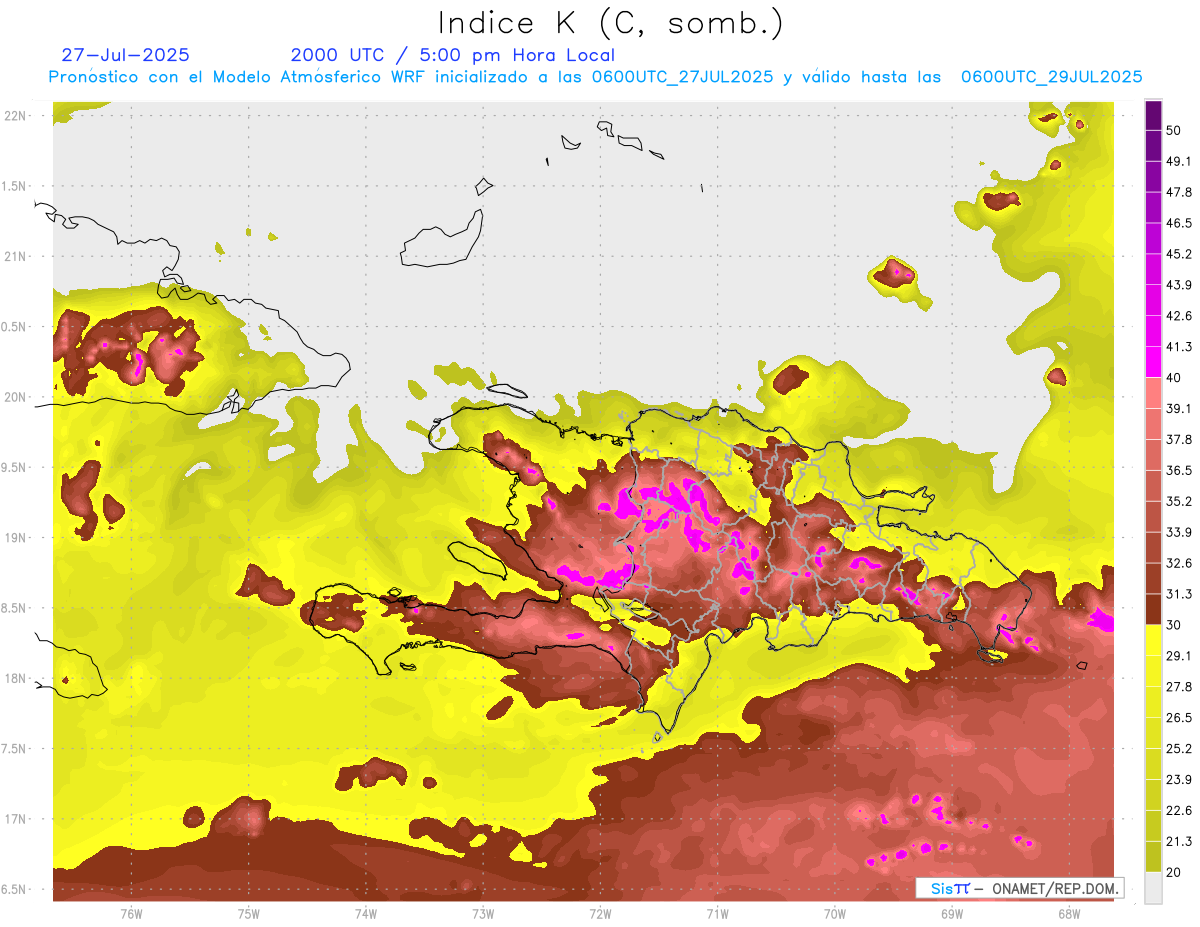Click the '74W' longitude axis label
This screenshot has height=927, width=1200.
(x=366, y=914)
